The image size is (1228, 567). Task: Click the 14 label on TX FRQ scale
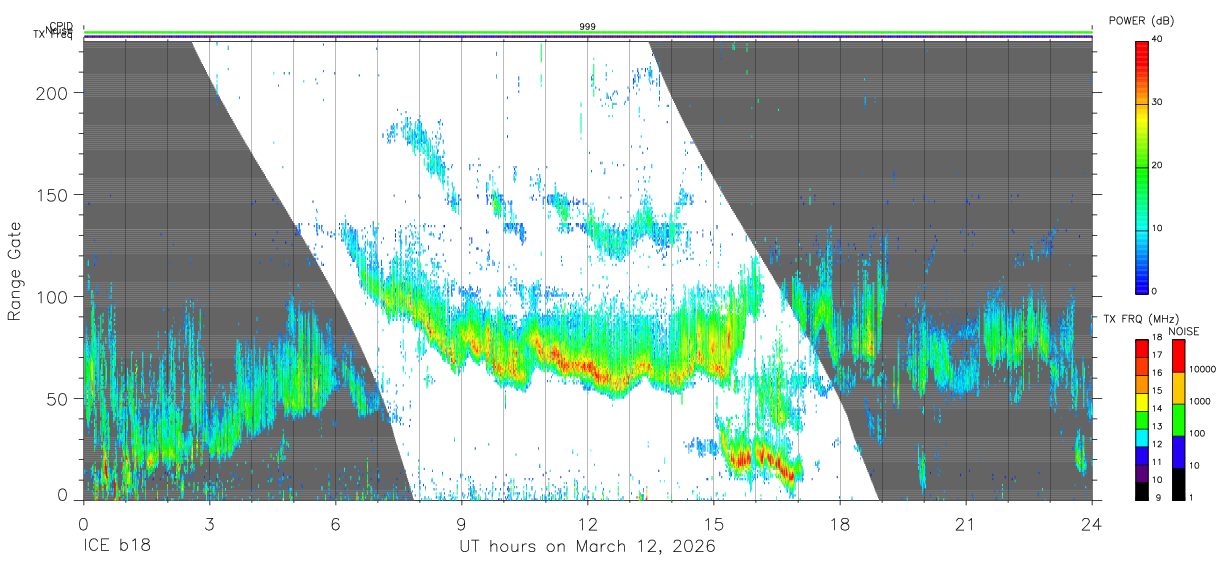(x=1158, y=409)
